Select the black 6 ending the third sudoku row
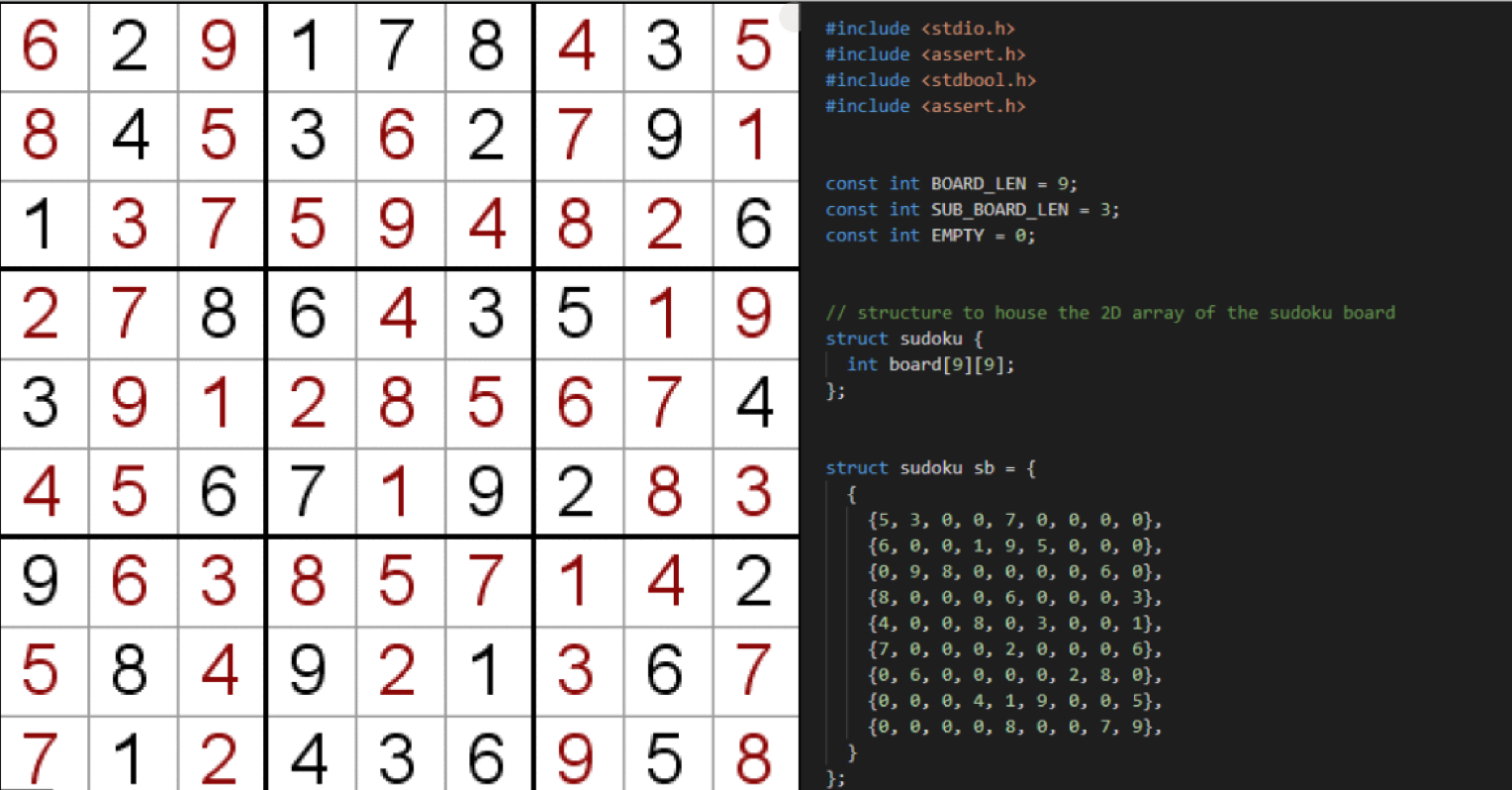Image resolution: width=1512 pixels, height=790 pixels. pyautogui.click(x=753, y=225)
